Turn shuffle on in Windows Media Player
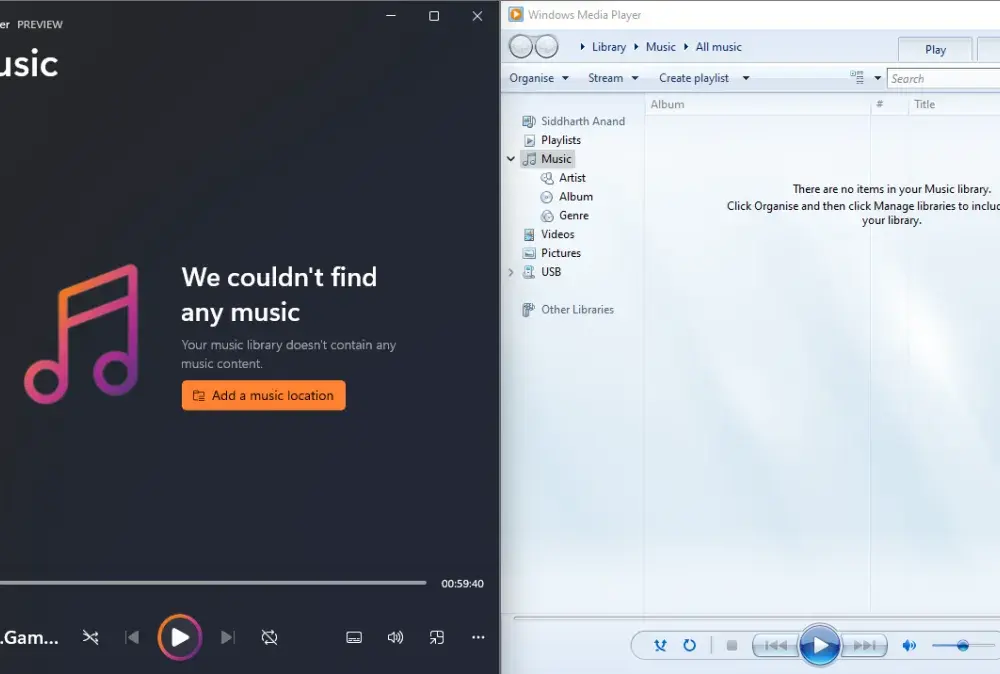The width and height of the screenshot is (1000, 674). [660, 645]
